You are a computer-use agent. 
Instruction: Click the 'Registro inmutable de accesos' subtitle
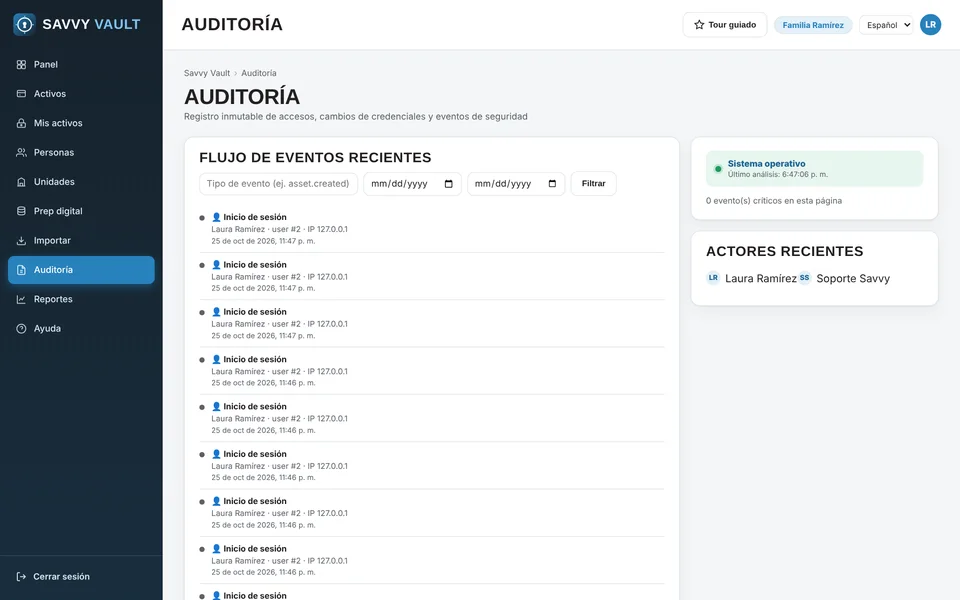[355, 116]
